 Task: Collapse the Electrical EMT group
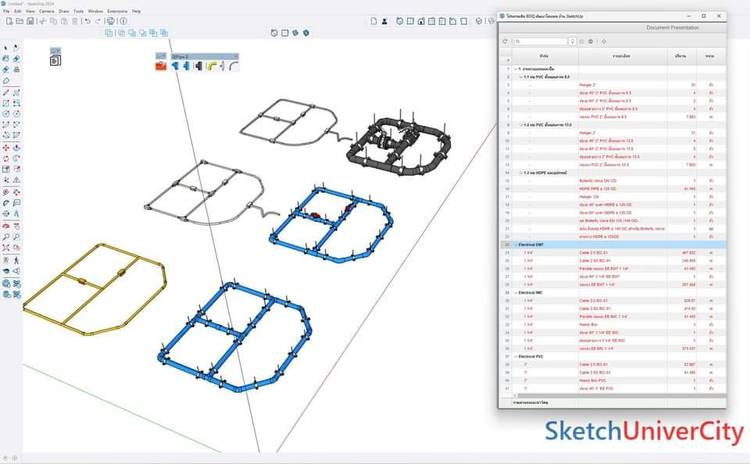pos(516,244)
